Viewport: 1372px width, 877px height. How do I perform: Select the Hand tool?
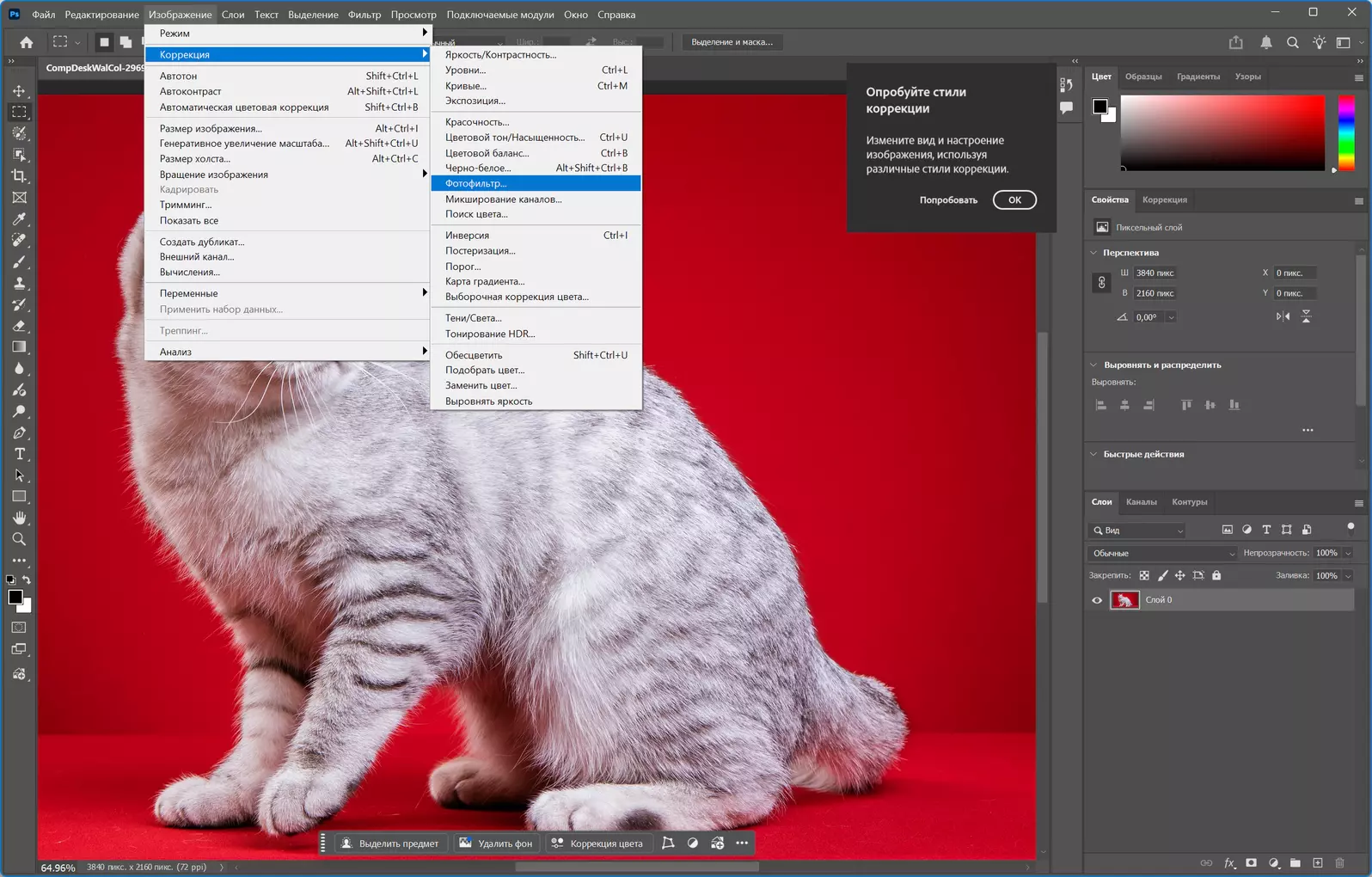pos(19,518)
